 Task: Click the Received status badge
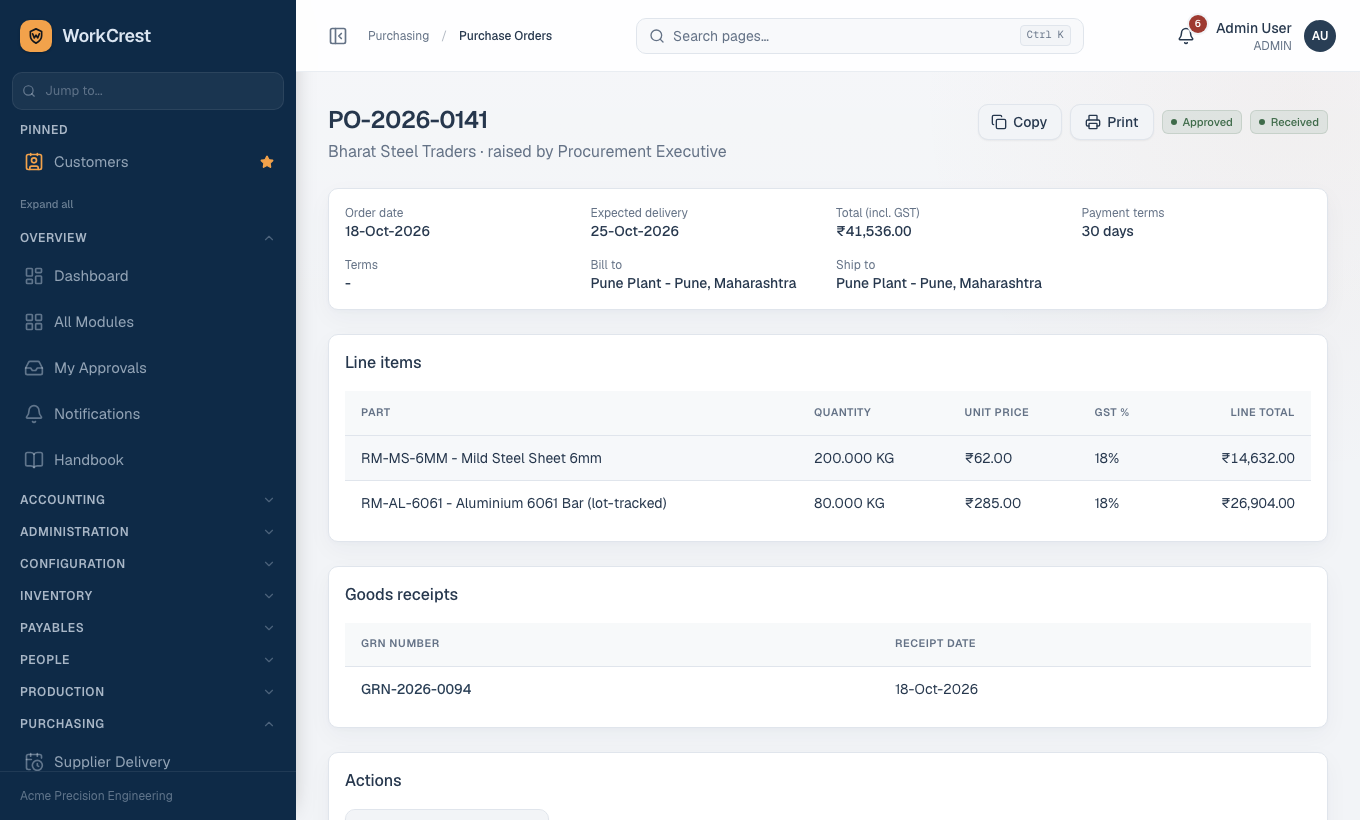pyautogui.click(x=1288, y=122)
